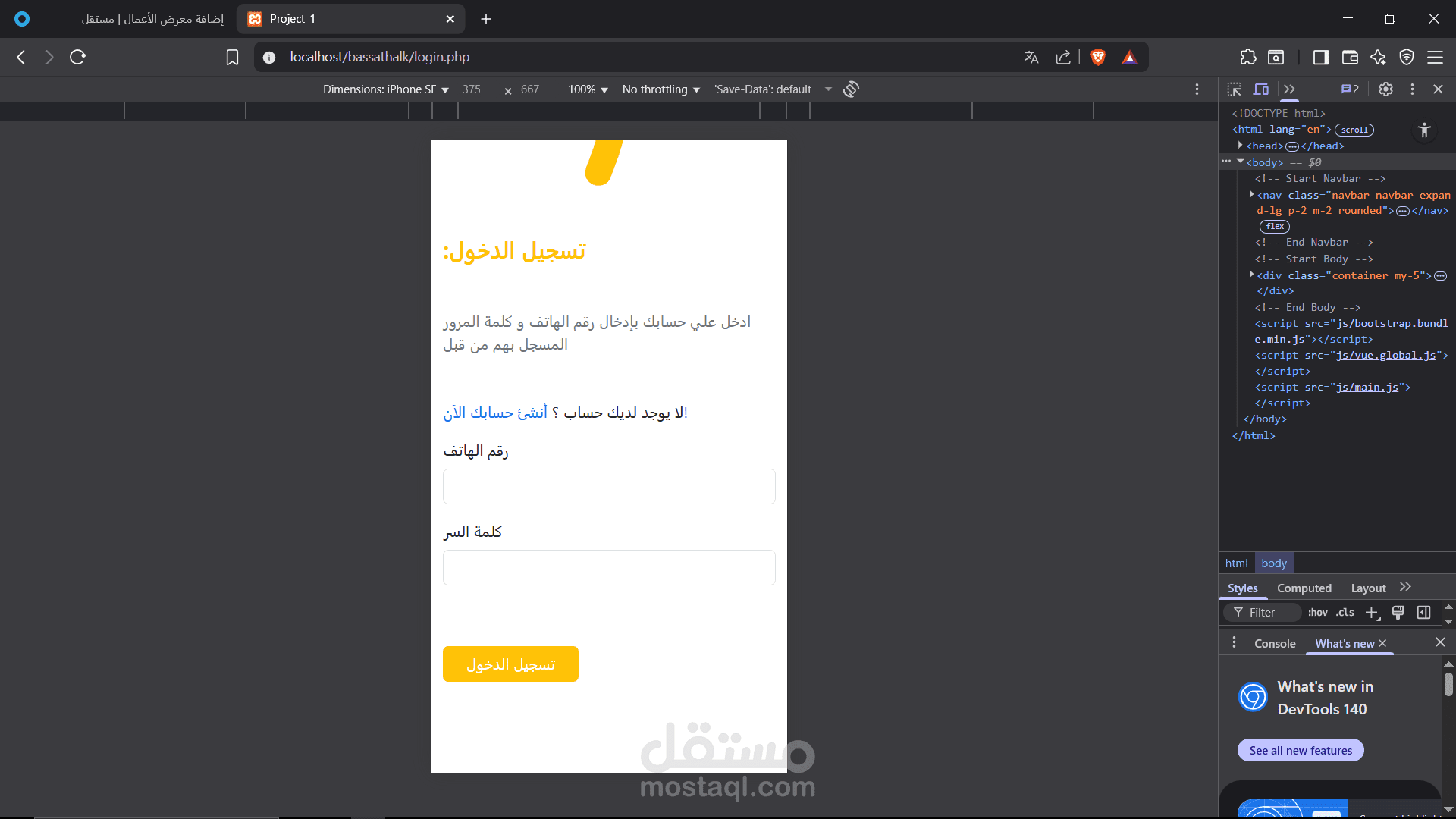Open Brave Wallet icon

click(x=1350, y=57)
